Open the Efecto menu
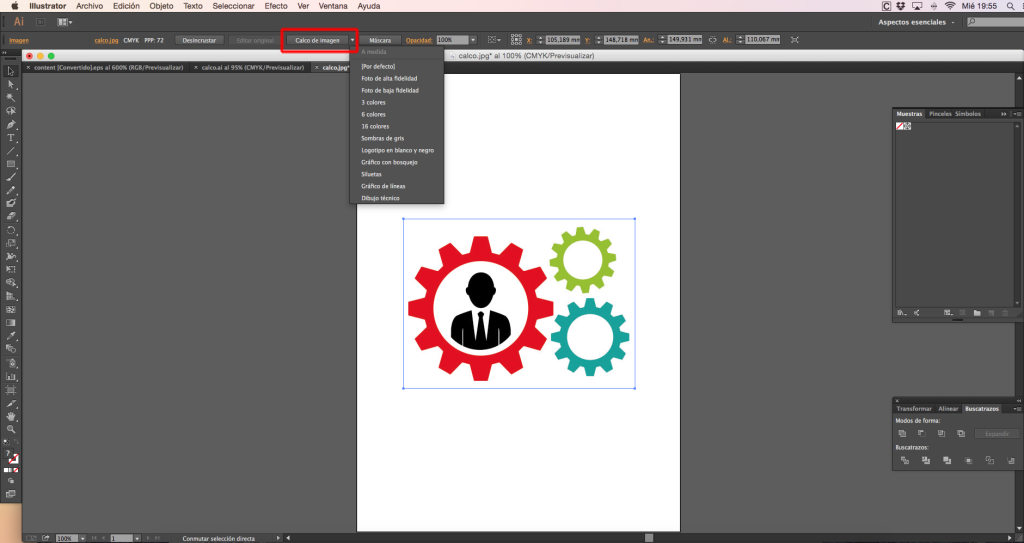1024x543 pixels. (276, 6)
